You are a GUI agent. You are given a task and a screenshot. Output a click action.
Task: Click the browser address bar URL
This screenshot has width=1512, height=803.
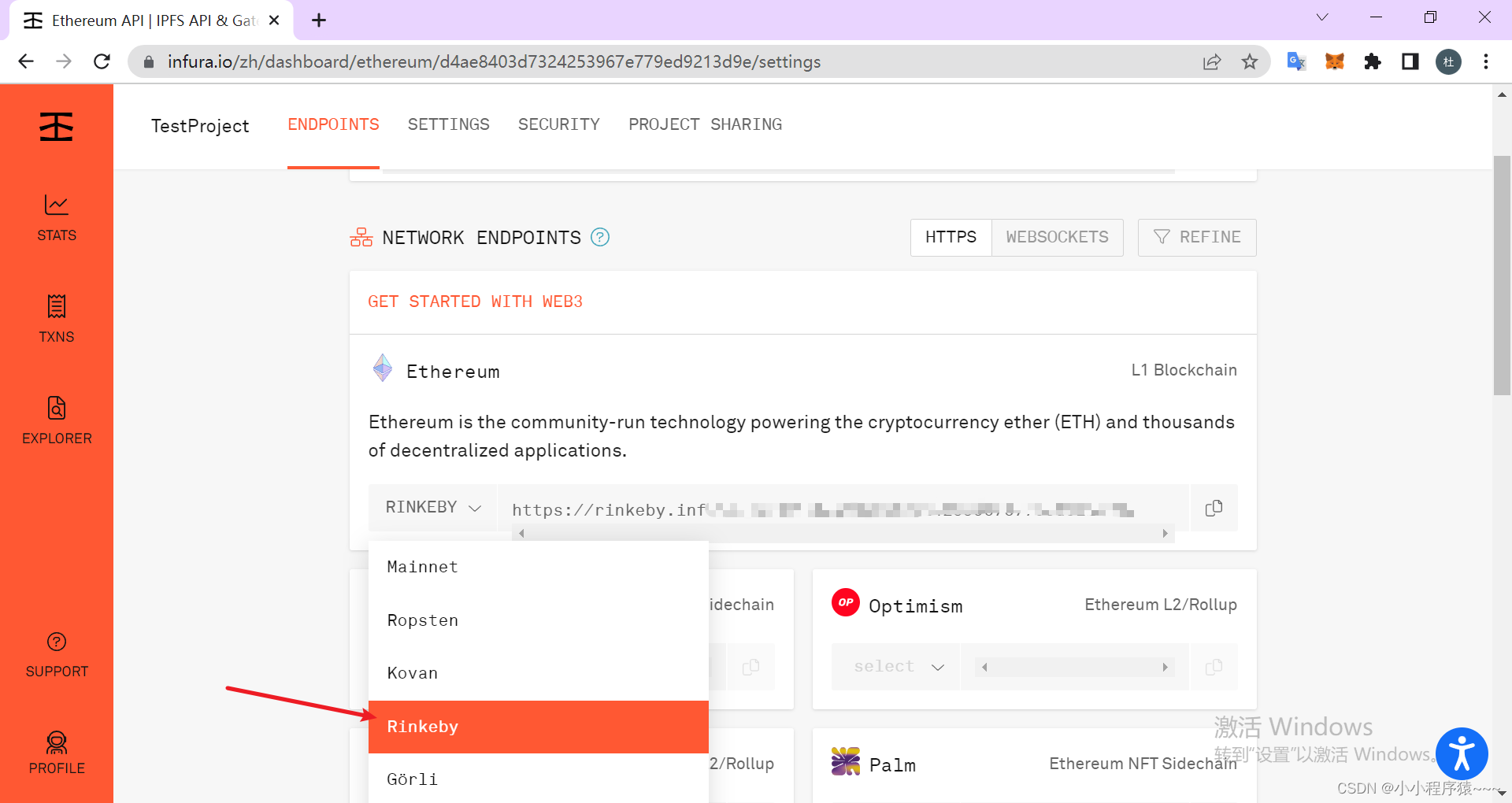(x=494, y=61)
